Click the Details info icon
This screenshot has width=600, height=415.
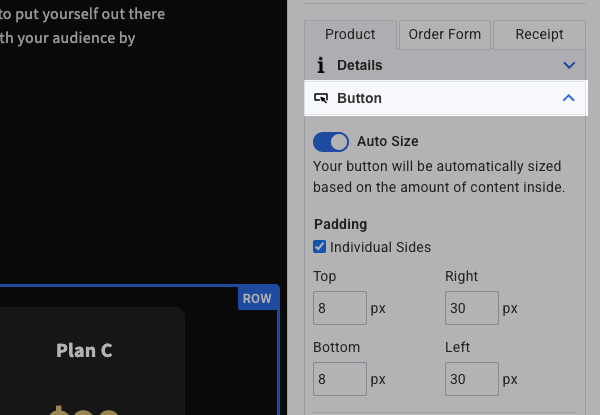[321, 65]
